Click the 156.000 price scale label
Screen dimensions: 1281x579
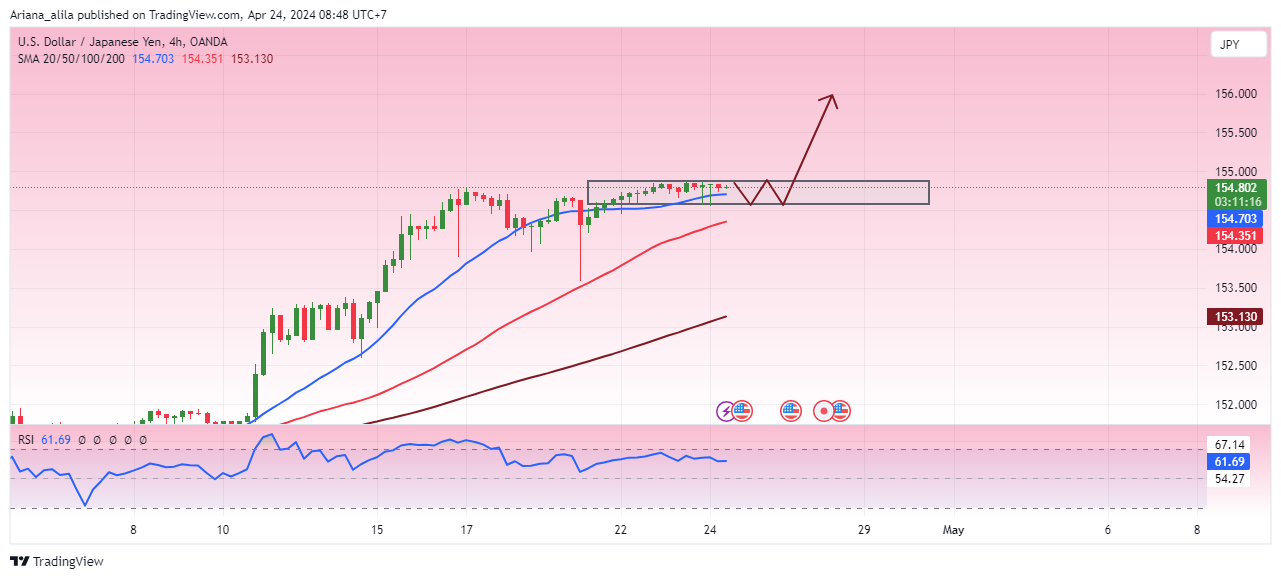[1236, 94]
